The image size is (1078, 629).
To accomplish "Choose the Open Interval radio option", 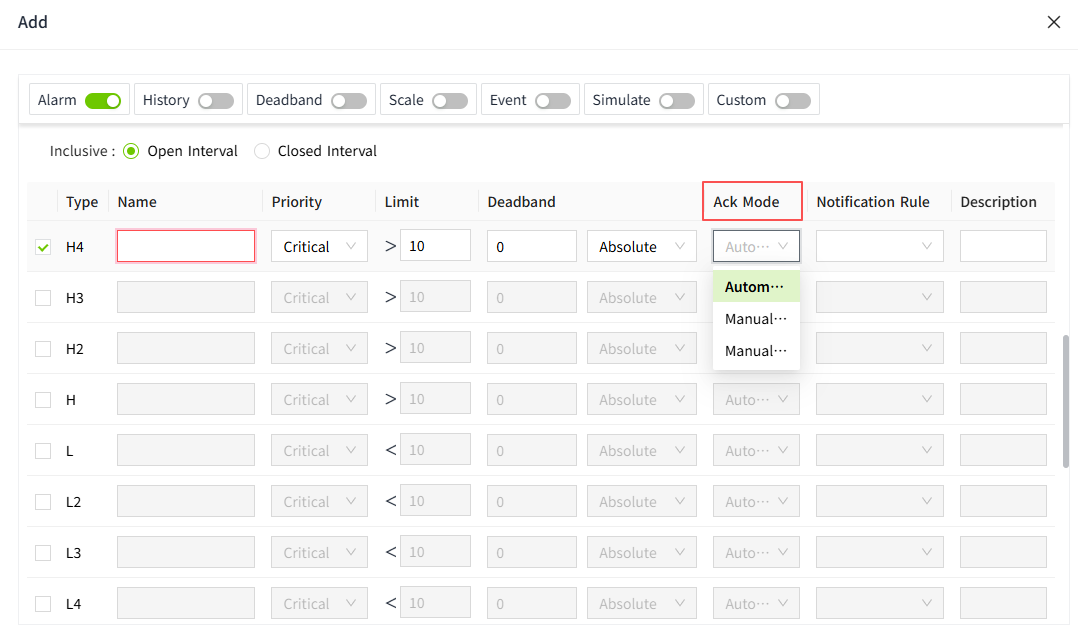I will (131, 151).
